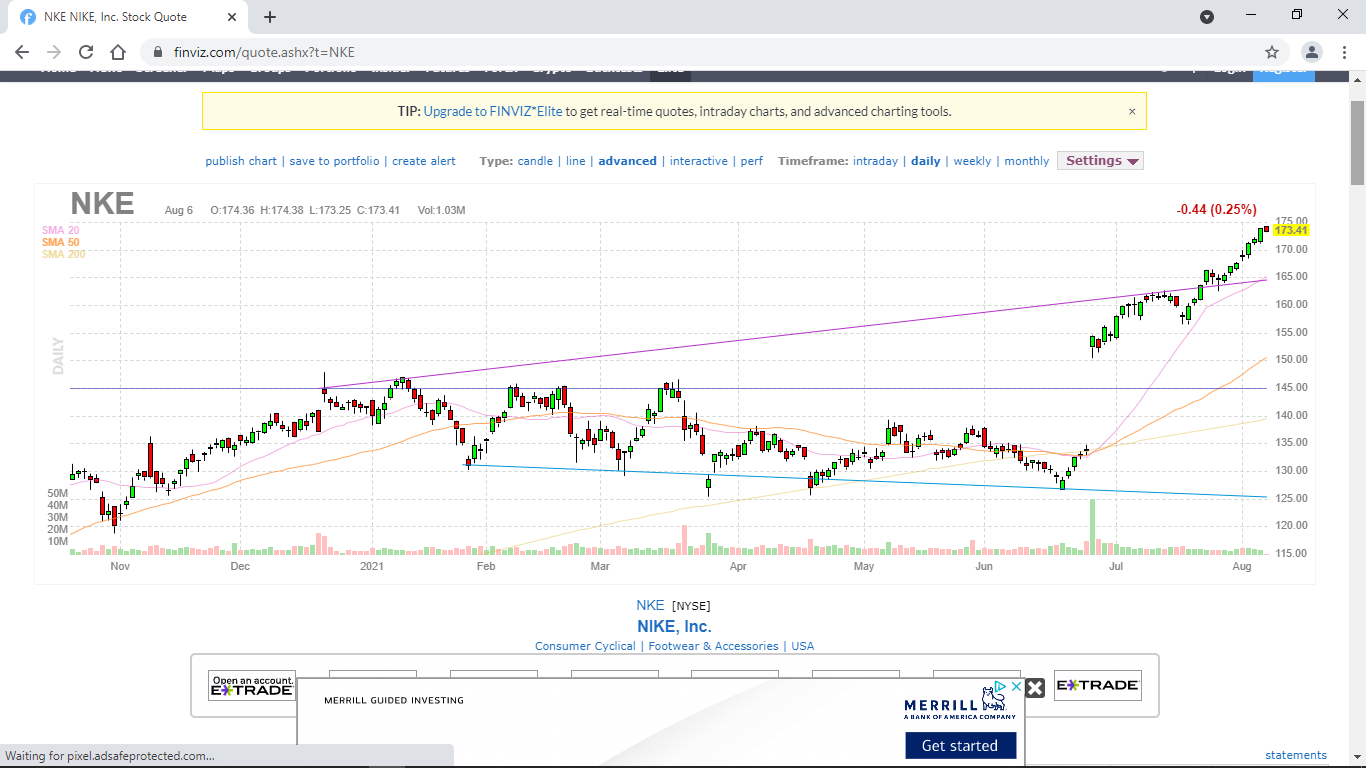Click the Merrill logo in the ad

960,702
